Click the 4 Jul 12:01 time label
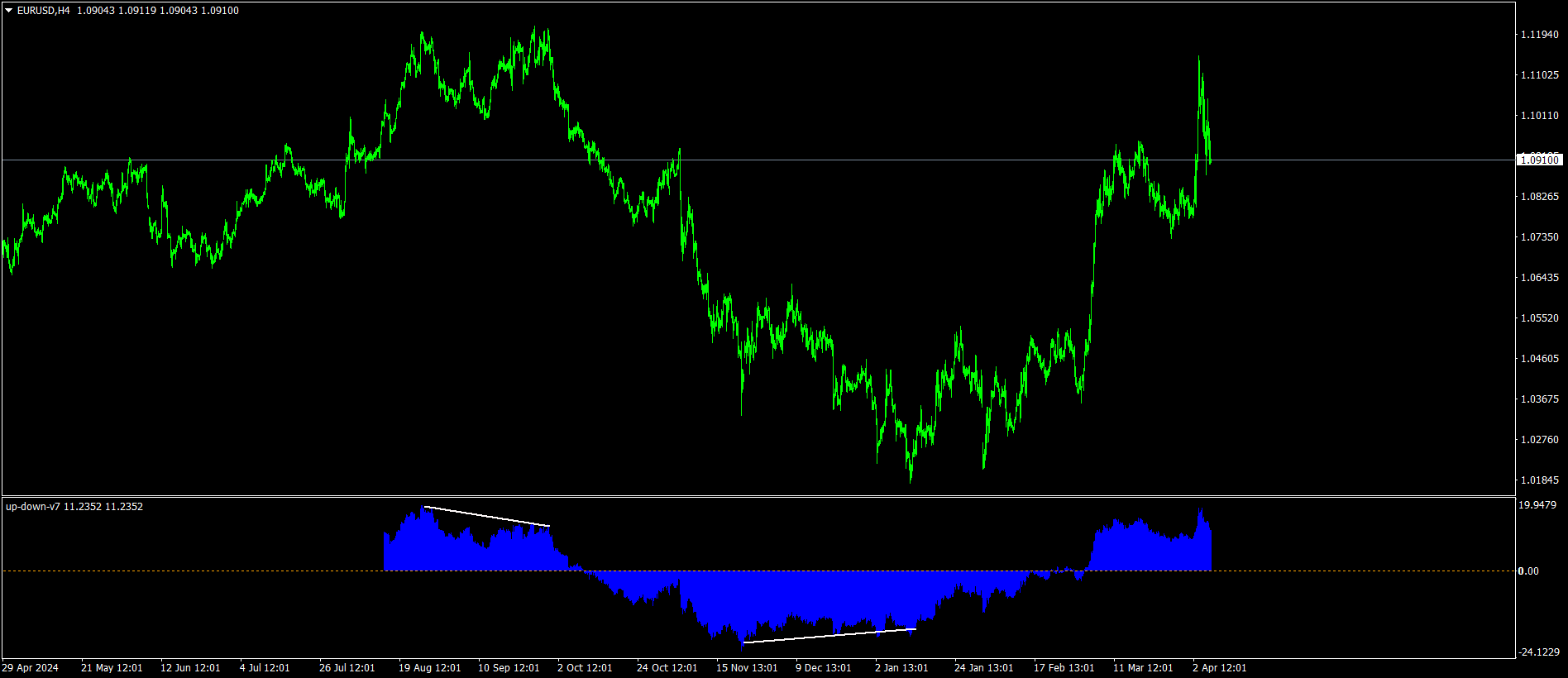This screenshot has height=678, width=1568. (265, 667)
